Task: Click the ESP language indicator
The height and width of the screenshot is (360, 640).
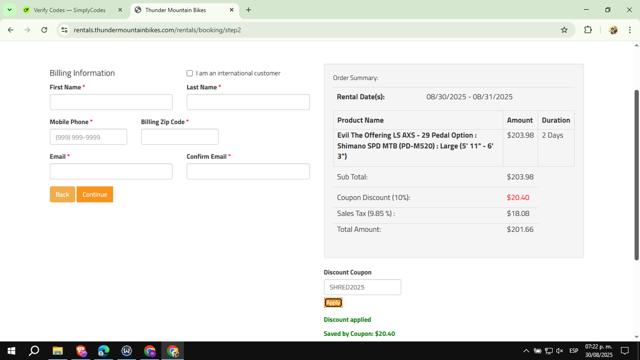Action: [x=574, y=351]
